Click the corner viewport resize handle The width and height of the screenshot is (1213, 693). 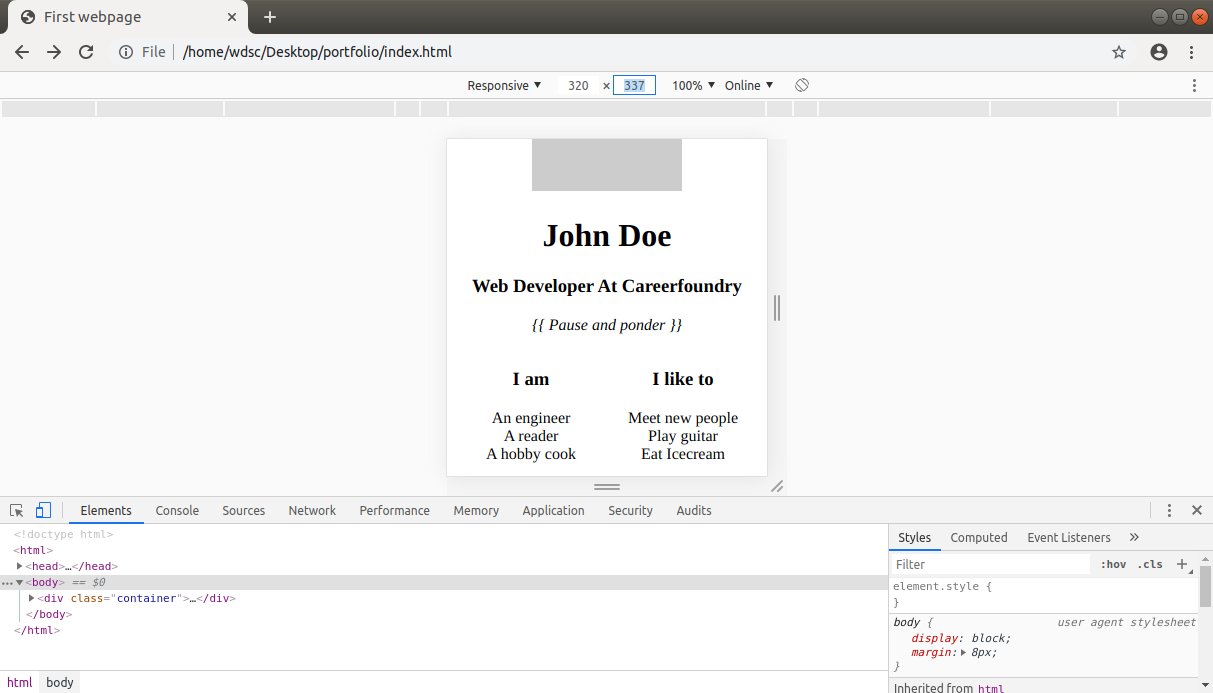pyautogui.click(x=777, y=486)
